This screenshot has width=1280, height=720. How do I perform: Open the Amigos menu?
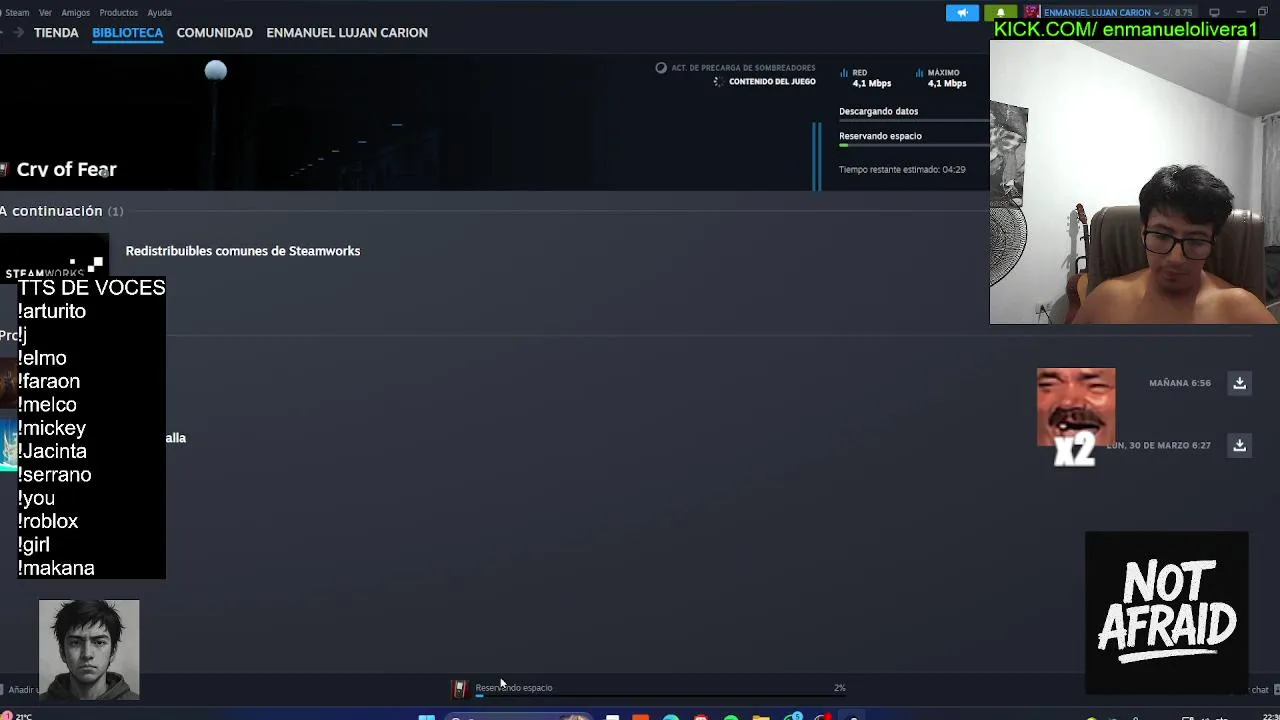pyautogui.click(x=75, y=13)
